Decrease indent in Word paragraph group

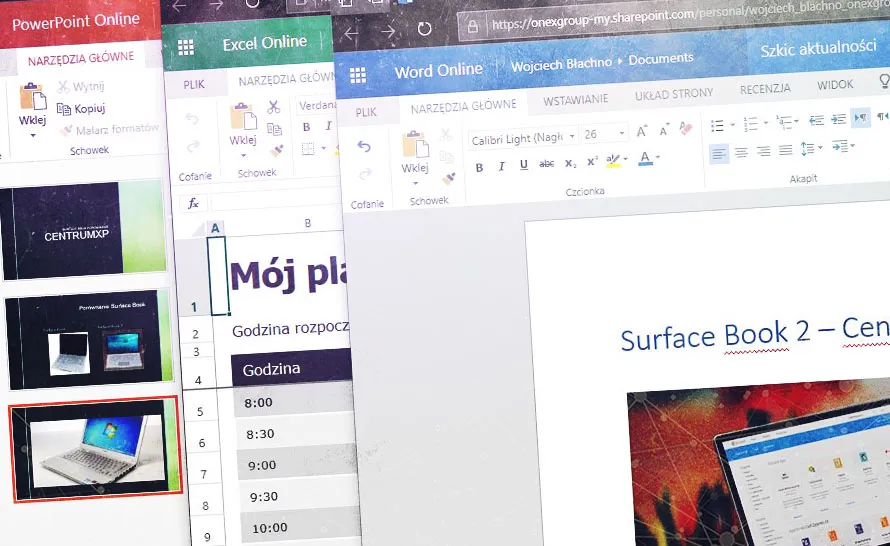coord(816,120)
